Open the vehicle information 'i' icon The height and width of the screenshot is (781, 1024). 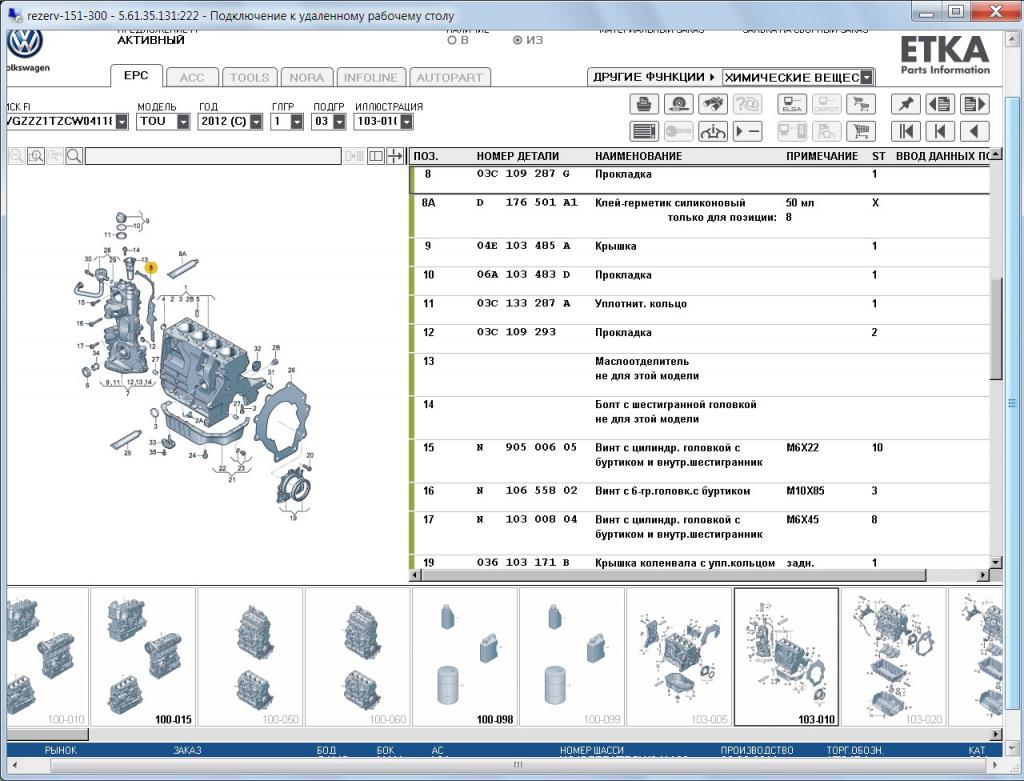[x=712, y=131]
